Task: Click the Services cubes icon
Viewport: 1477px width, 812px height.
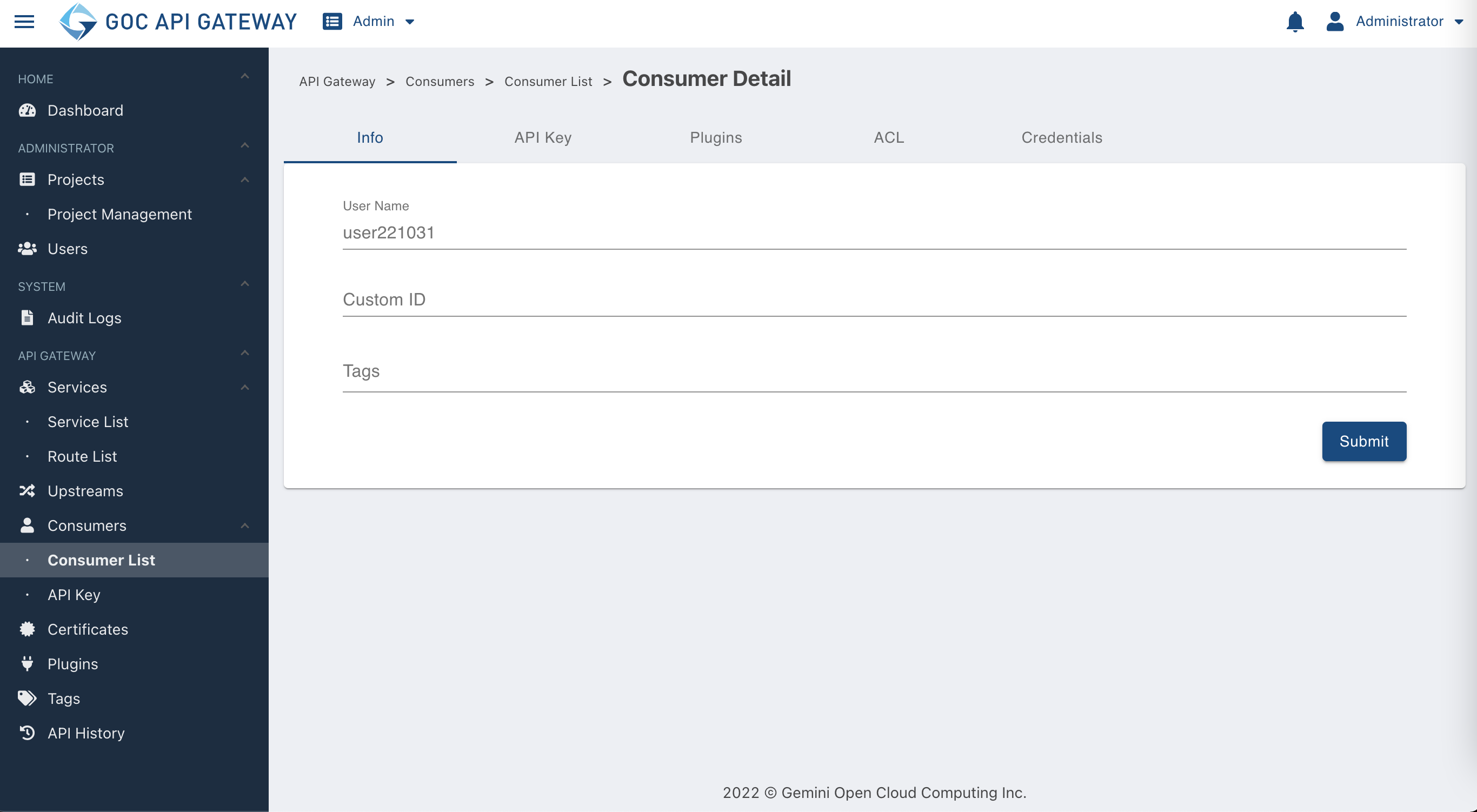Action: 28,387
